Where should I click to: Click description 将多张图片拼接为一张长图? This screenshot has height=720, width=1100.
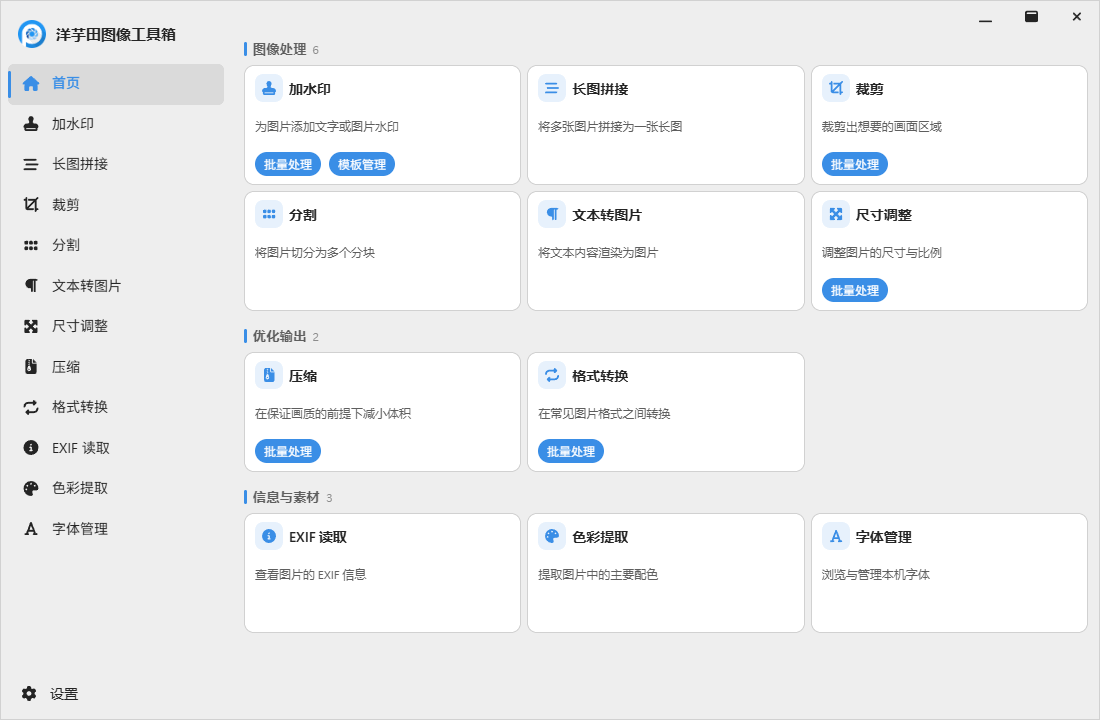click(x=610, y=127)
